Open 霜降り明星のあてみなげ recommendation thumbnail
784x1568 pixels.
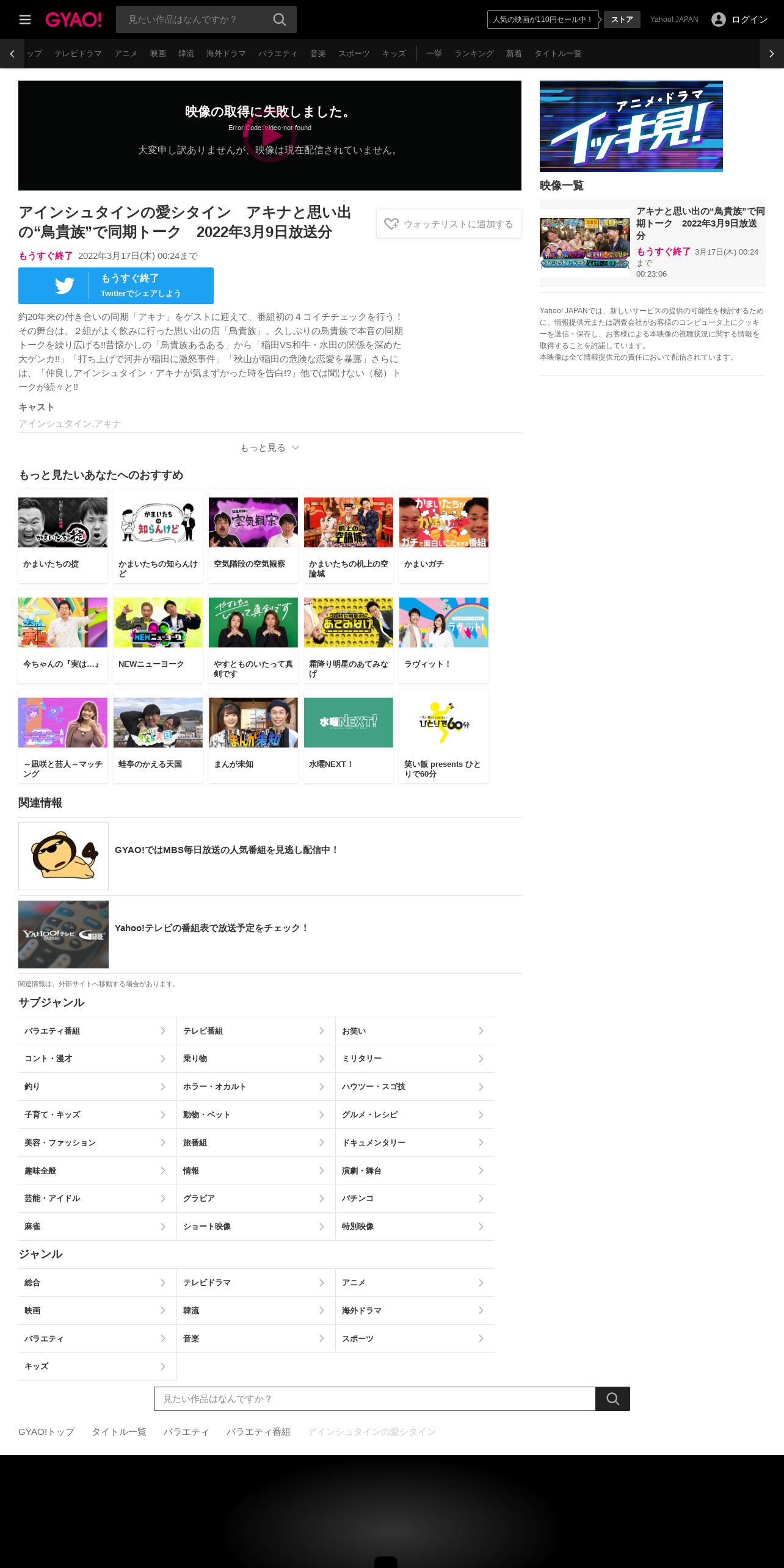[x=349, y=622]
